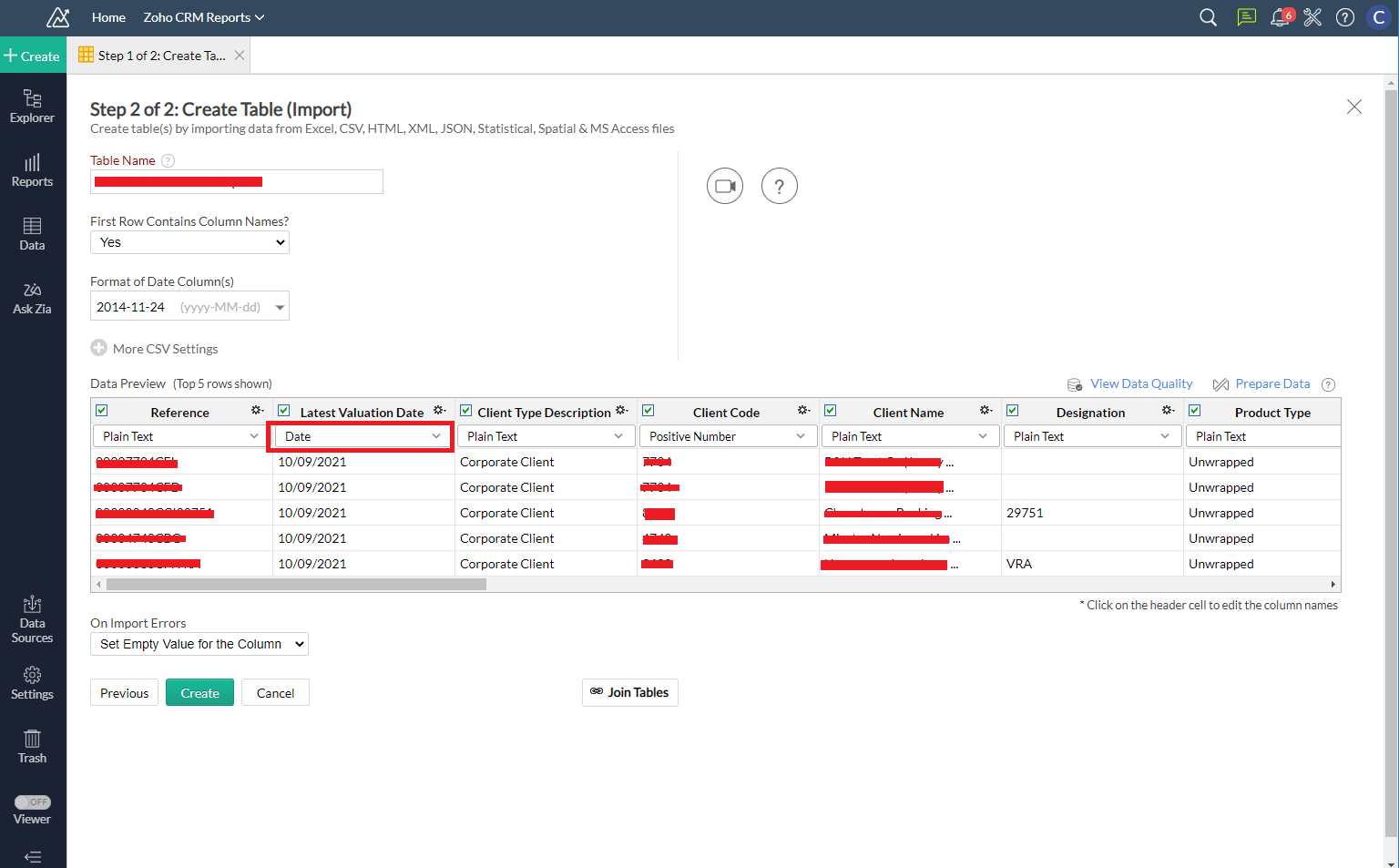The height and width of the screenshot is (868, 1399).
Task: Uncheck the Client Code column checkbox
Action: 648,411
